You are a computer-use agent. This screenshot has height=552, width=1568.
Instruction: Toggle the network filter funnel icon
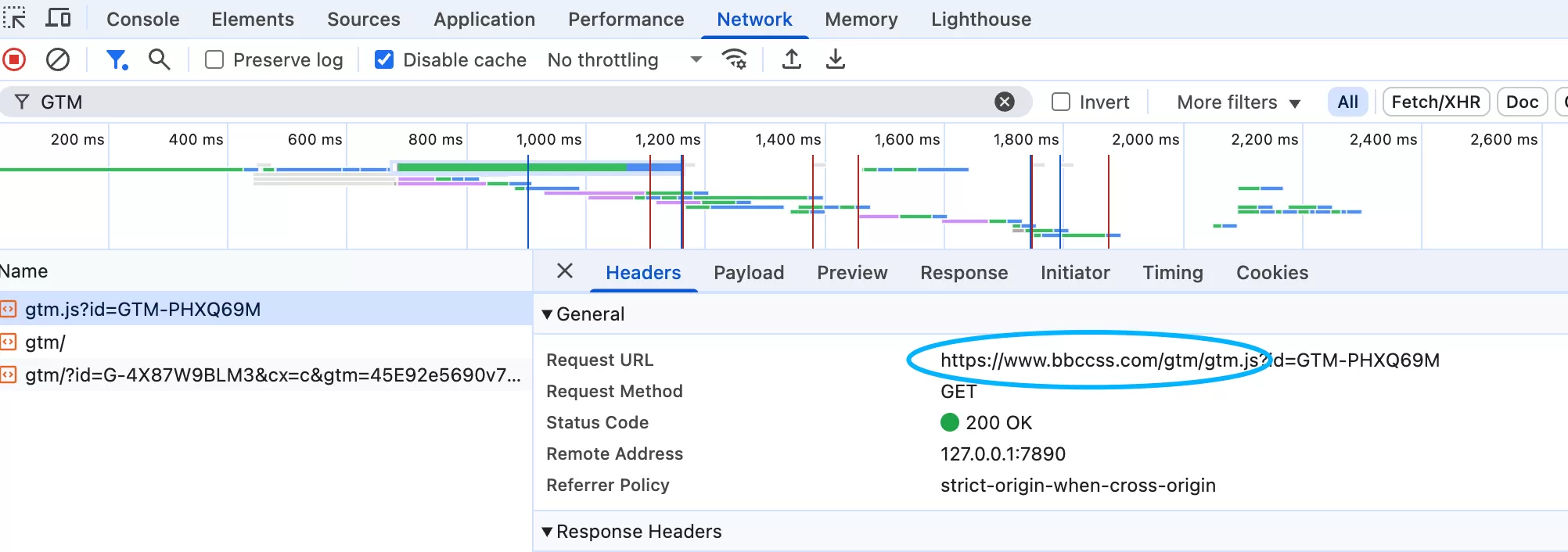[x=117, y=59]
